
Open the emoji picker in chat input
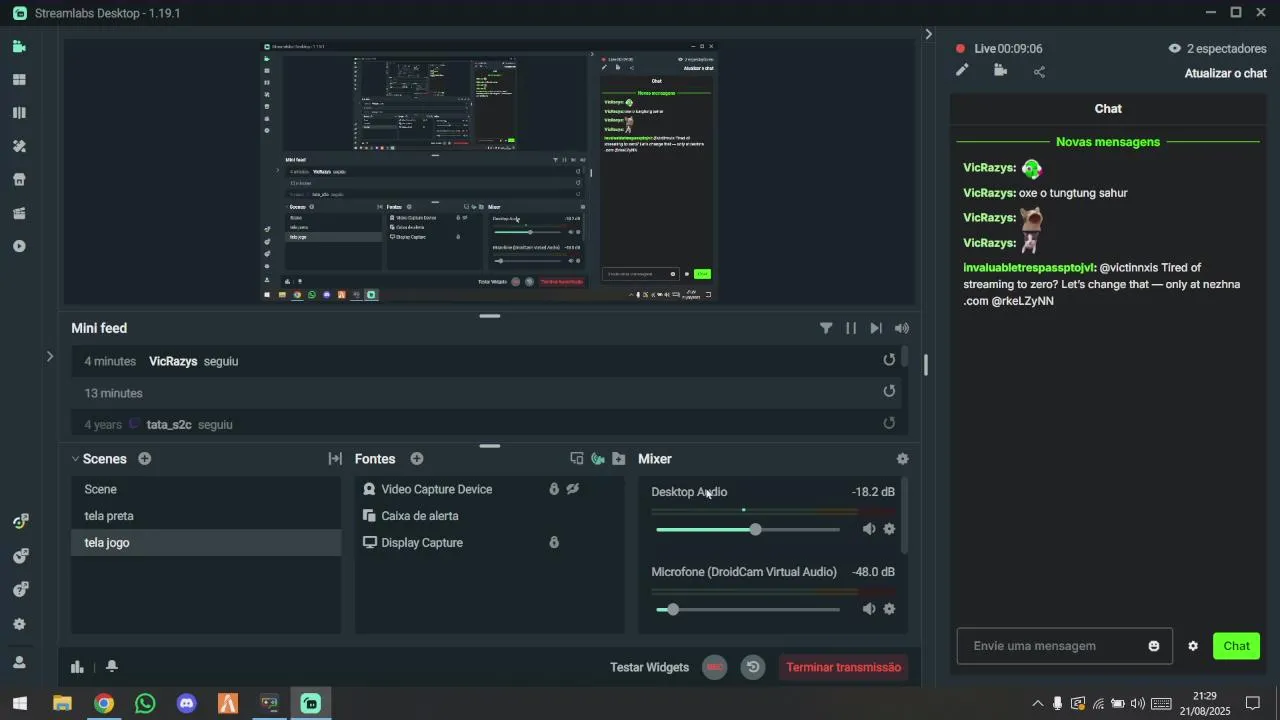click(x=1154, y=646)
